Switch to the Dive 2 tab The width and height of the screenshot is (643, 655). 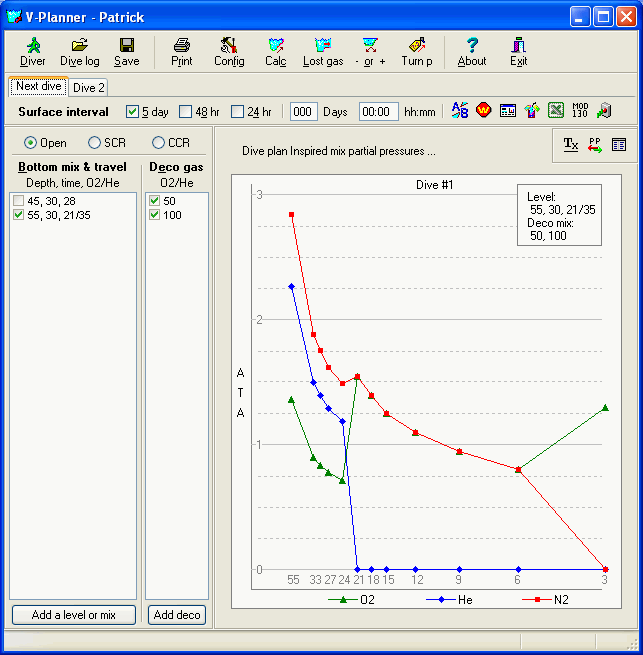click(x=89, y=88)
